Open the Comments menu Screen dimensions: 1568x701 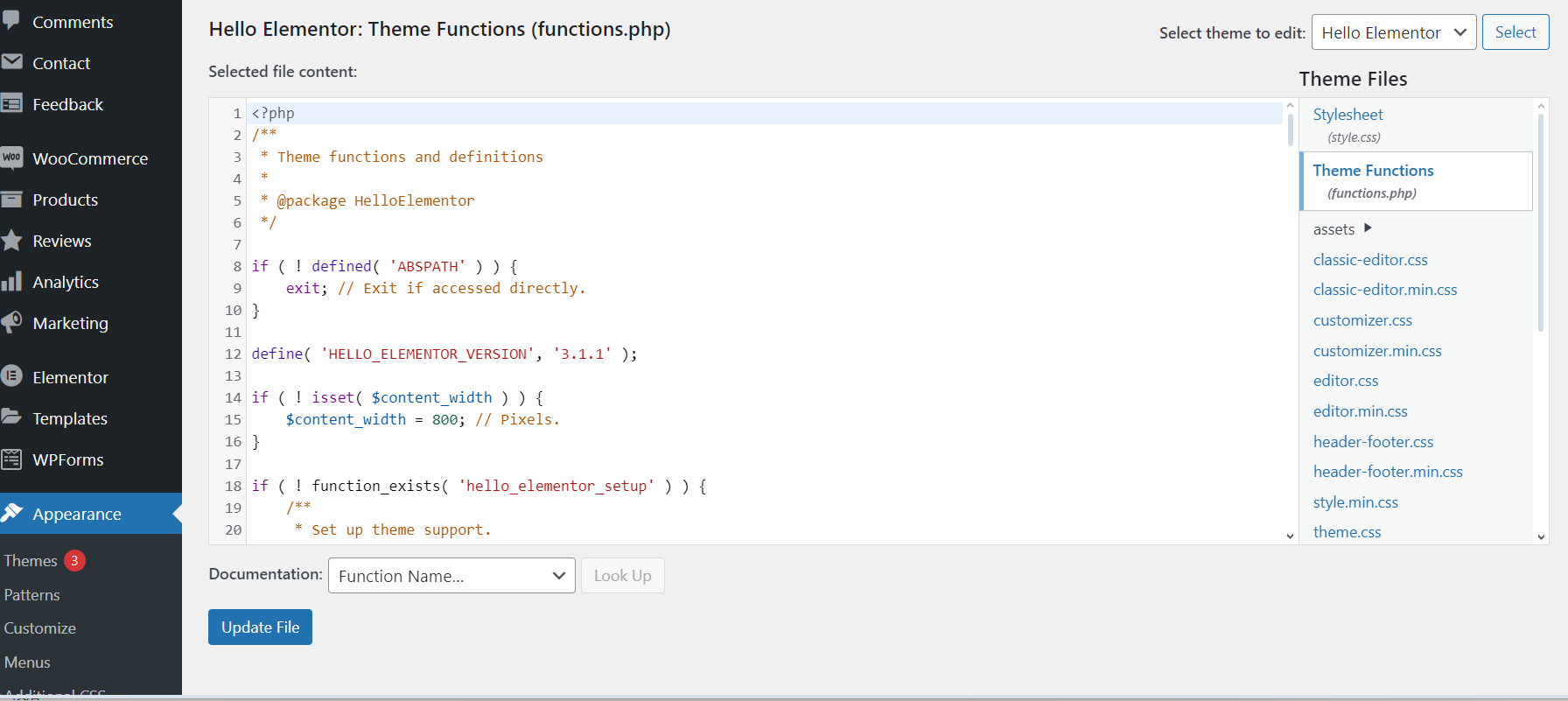coord(73,22)
